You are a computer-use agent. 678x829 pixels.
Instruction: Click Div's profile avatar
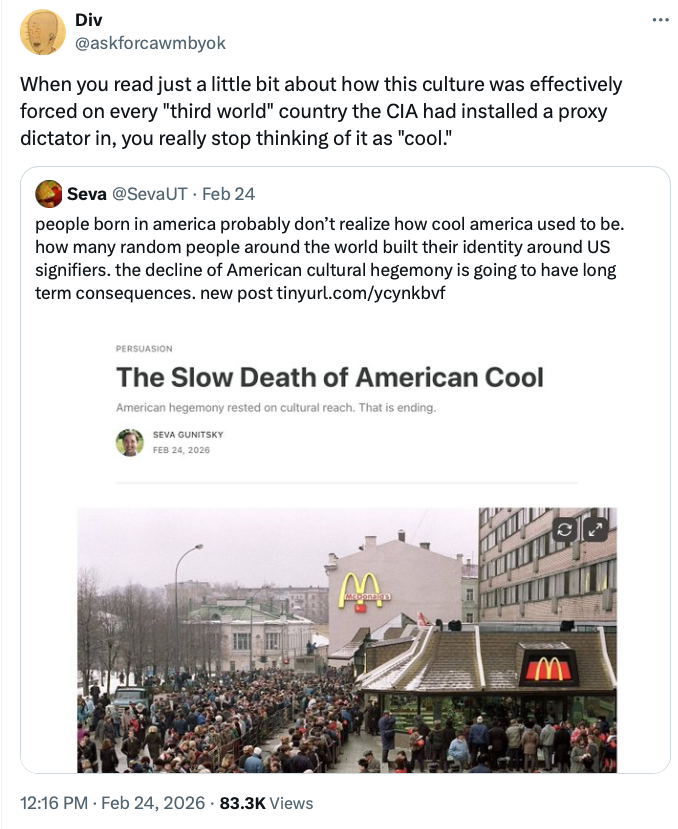[x=44, y=32]
